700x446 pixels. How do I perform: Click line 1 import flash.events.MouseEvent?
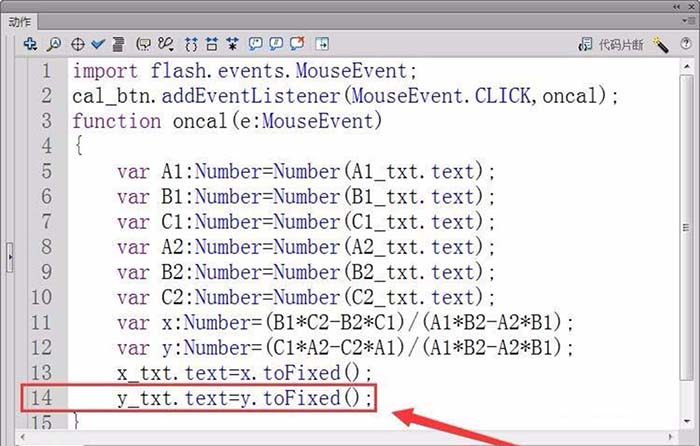pyautogui.click(x=245, y=71)
